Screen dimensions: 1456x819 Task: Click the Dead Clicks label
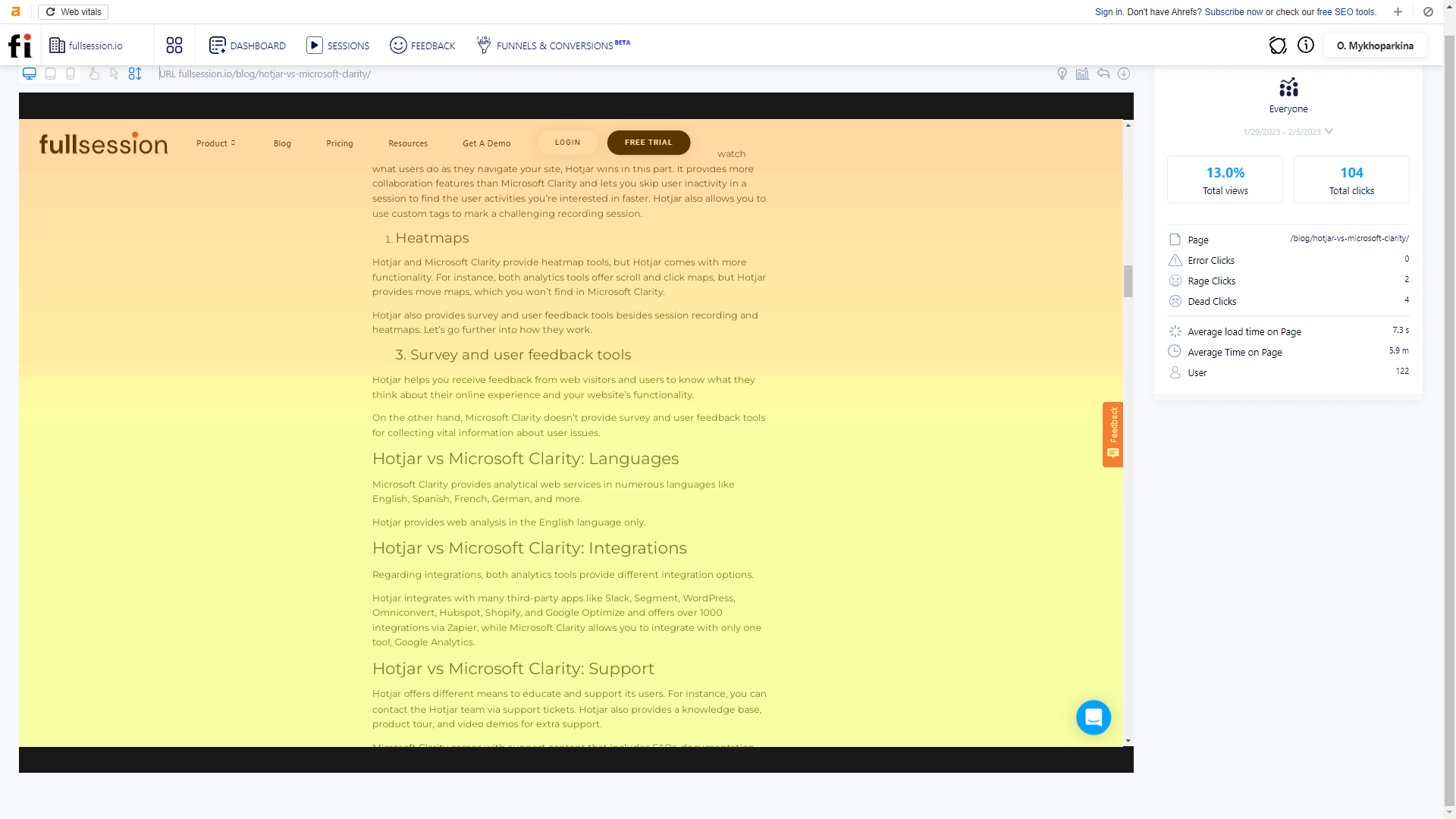(x=1212, y=301)
